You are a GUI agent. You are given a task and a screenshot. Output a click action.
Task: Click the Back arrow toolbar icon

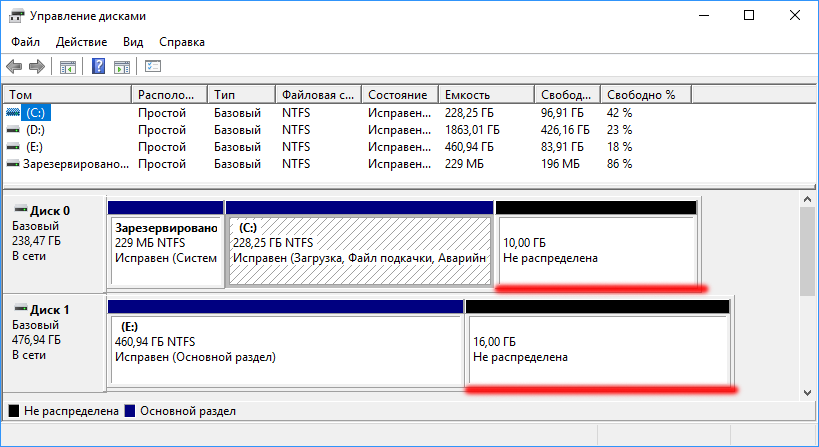coord(14,67)
